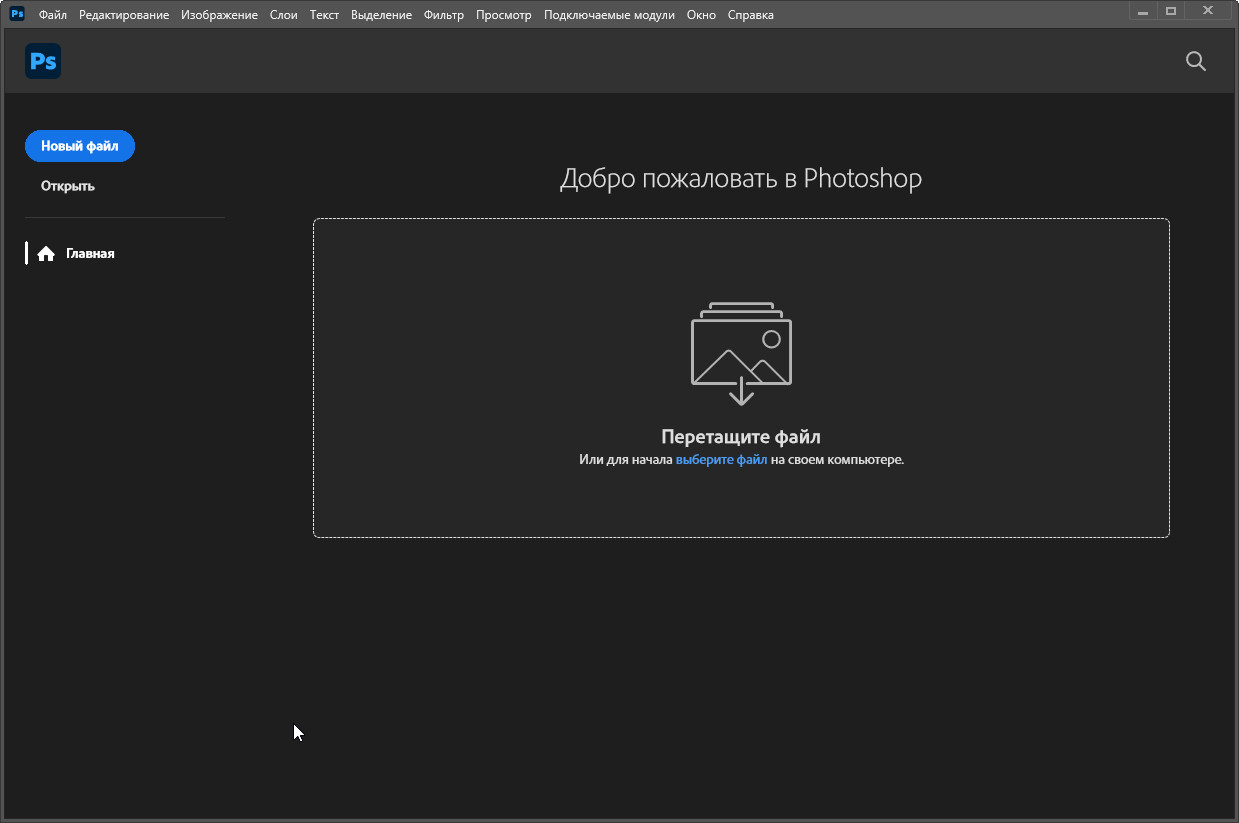Screen dimensions: 1239x823
Task: Maximize the Photoshop window
Action: click(1171, 10)
